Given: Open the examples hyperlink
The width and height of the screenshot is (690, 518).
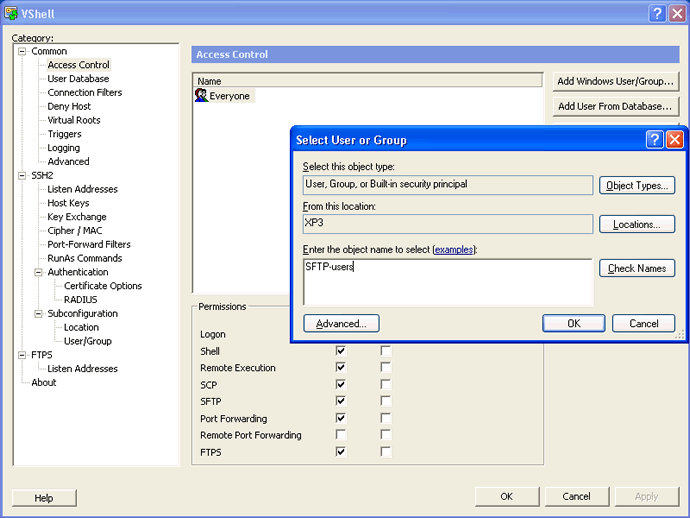Looking at the screenshot, I should 454,250.
